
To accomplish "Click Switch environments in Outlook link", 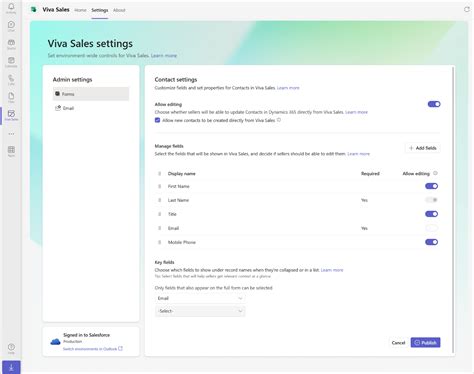I will [93, 349].
